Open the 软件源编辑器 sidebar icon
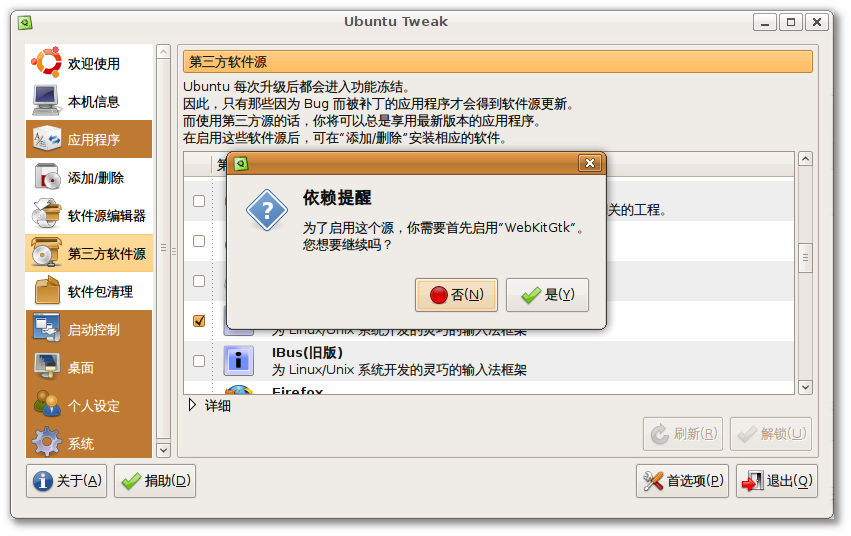 [x=46, y=215]
